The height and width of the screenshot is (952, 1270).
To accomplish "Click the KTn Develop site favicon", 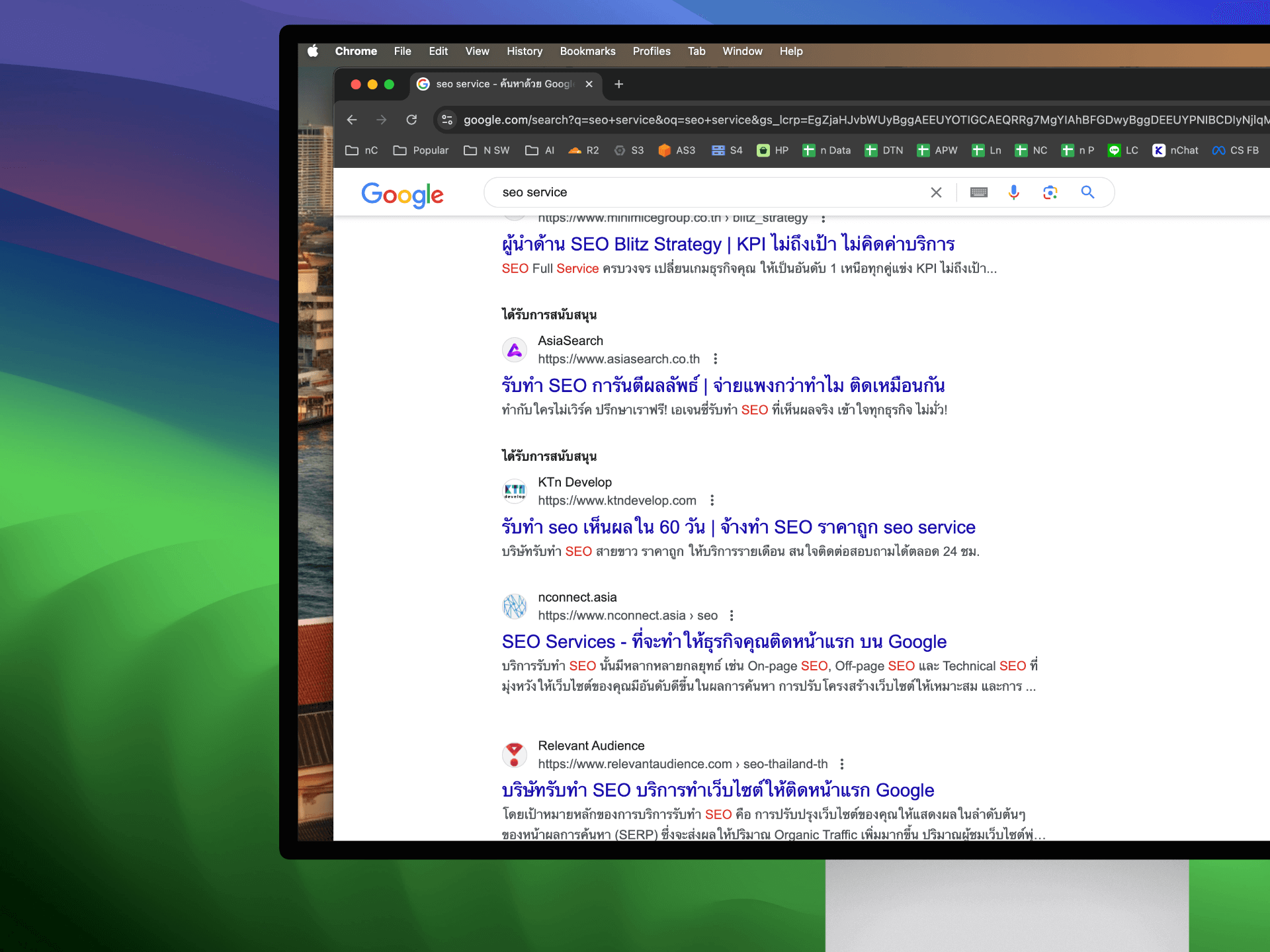I will point(515,491).
